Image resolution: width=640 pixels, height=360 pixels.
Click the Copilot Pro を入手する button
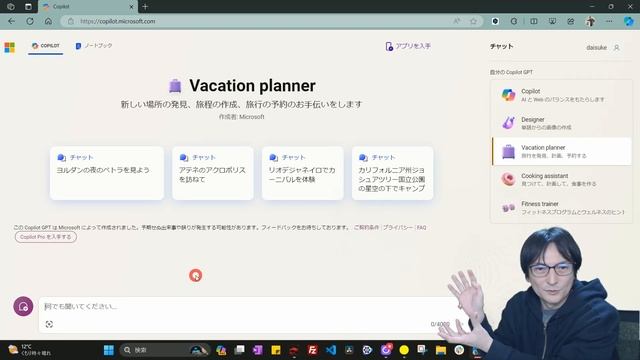[x=46, y=237]
